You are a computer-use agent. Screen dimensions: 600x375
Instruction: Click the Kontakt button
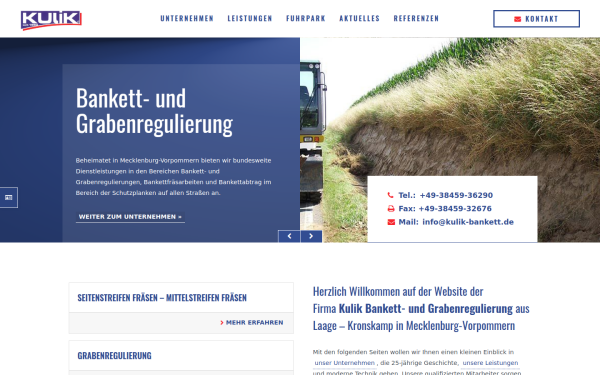tap(536, 19)
